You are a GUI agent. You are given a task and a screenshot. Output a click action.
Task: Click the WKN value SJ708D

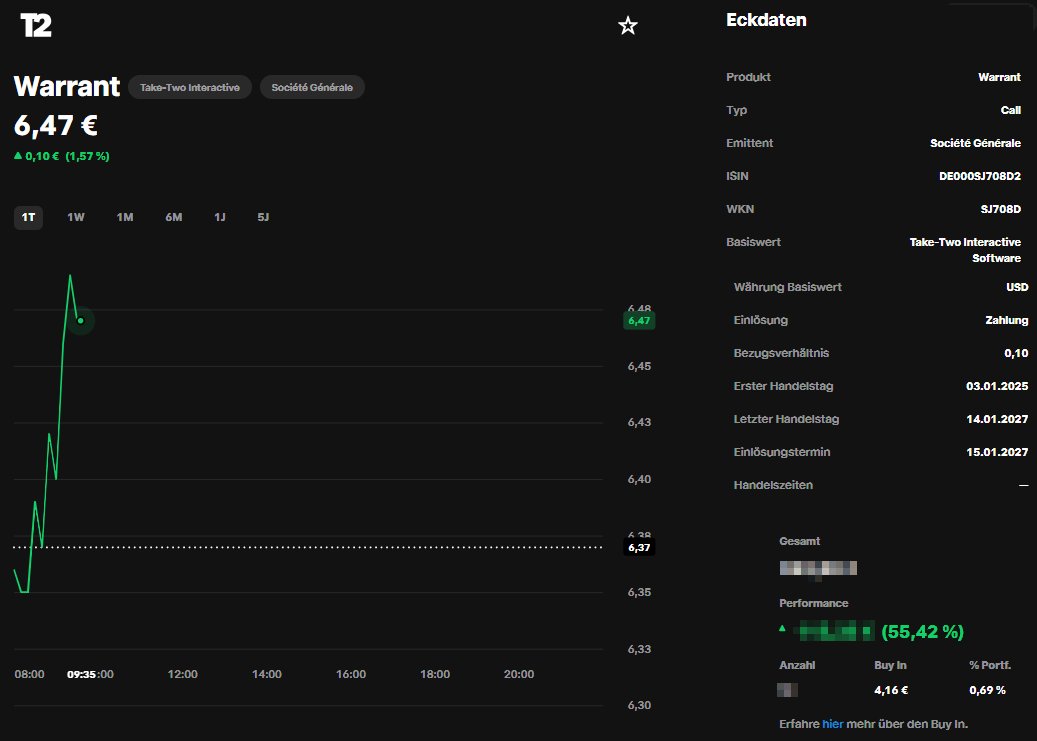coord(1001,209)
